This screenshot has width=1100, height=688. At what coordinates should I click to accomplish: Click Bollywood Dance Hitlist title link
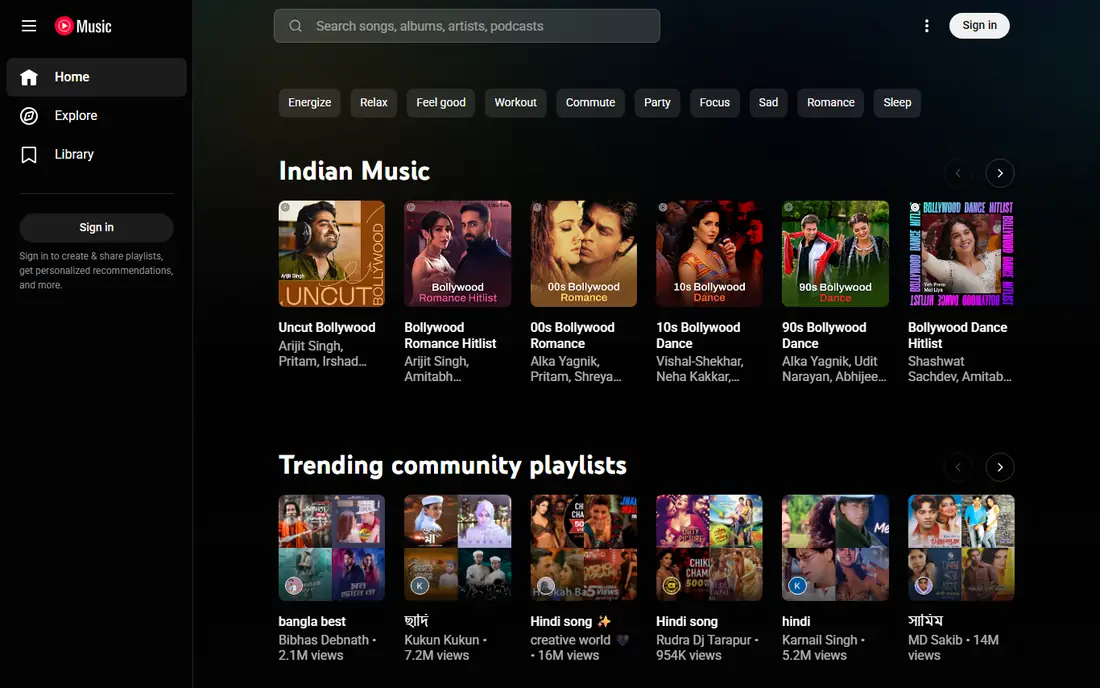(x=958, y=335)
